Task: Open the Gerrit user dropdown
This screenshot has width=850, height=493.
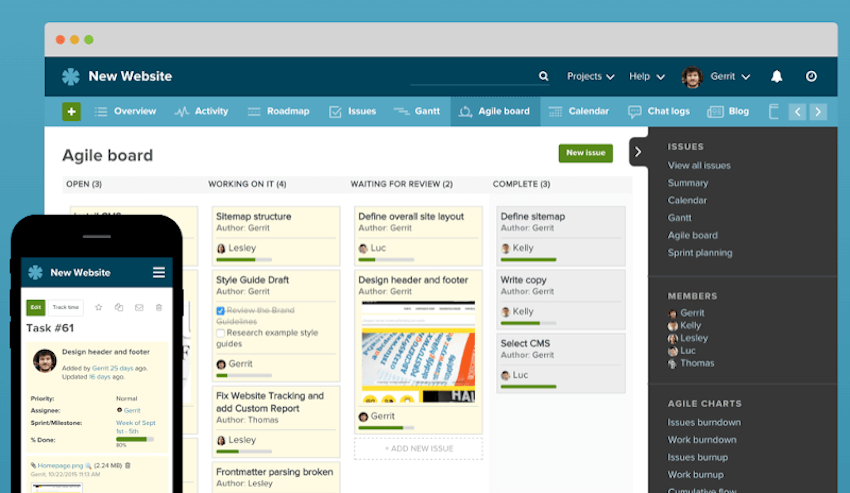Action: click(x=730, y=76)
